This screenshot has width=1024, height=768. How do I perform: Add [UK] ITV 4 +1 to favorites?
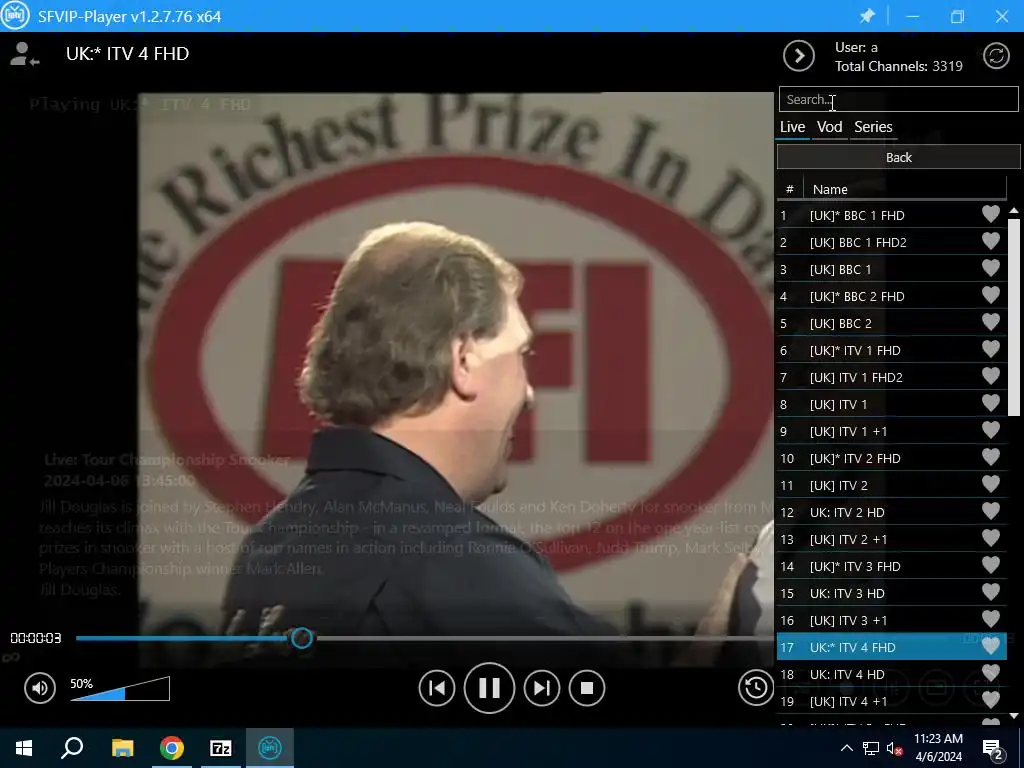991,700
